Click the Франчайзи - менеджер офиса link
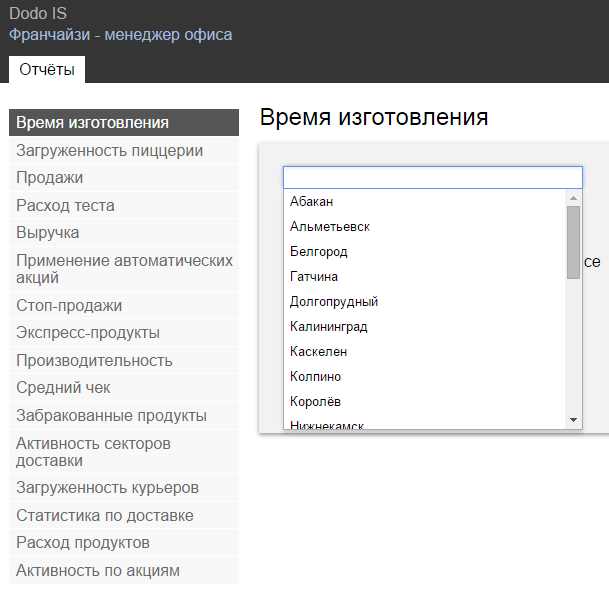This screenshot has height=589, width=609. click(x=120, y=35)
